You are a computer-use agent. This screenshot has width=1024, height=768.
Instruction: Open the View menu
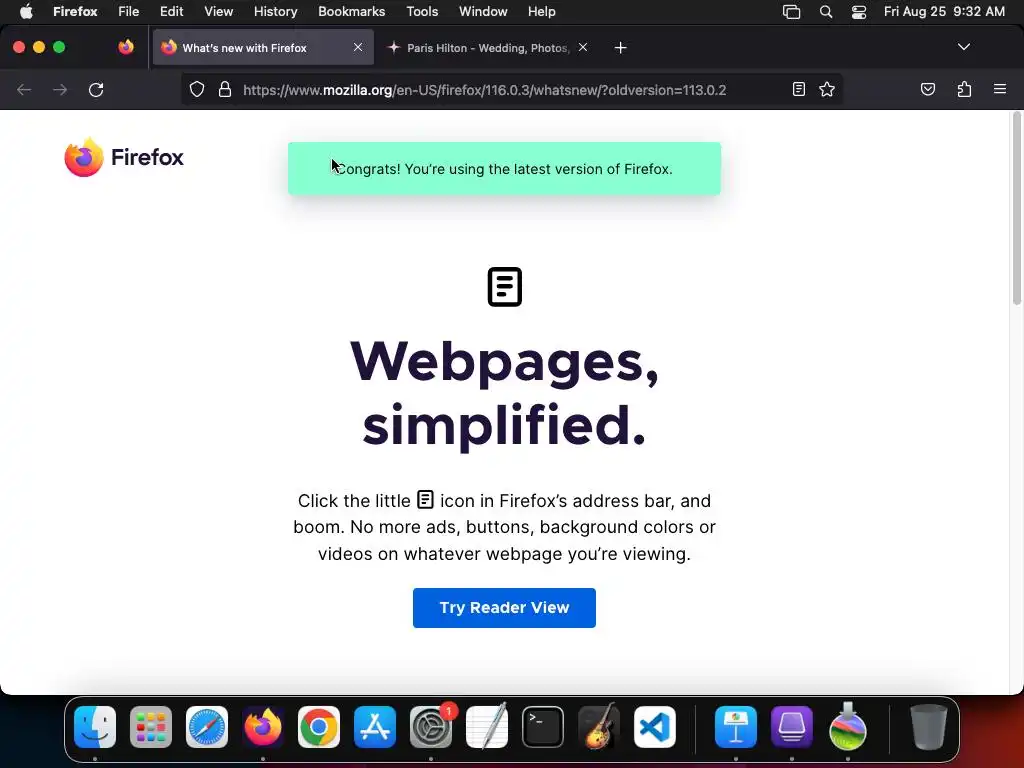click(218, 12)
